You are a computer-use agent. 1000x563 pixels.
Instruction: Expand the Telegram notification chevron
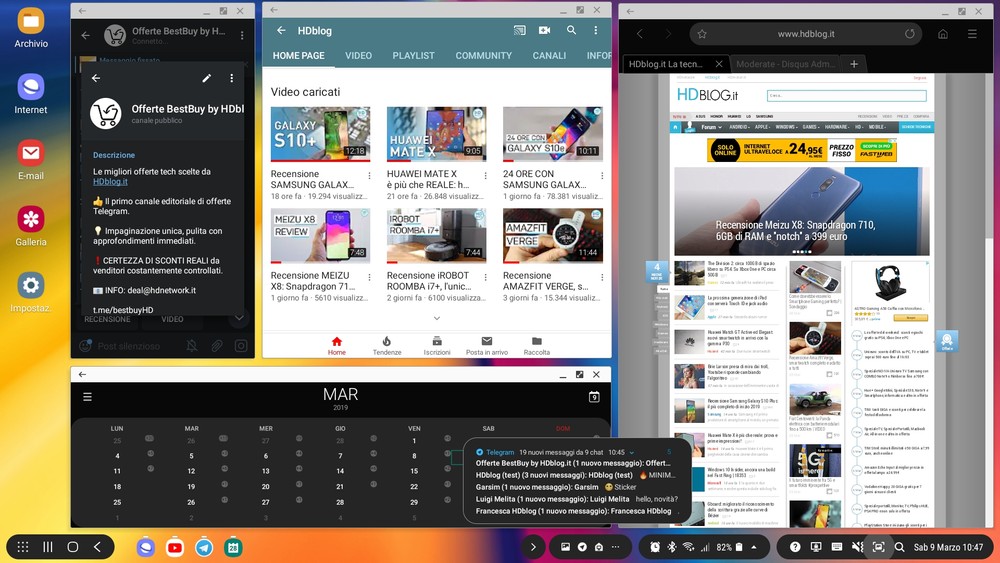(x=632, y=452)
